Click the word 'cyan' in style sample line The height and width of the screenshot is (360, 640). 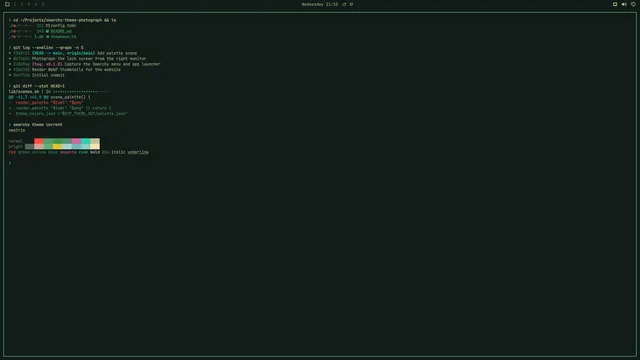[x=83, y=152]
